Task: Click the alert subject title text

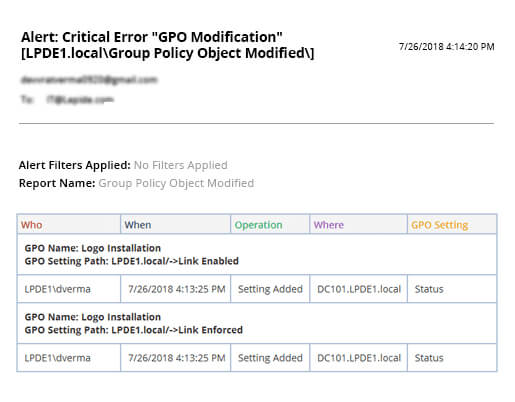Action: (168, 45)
